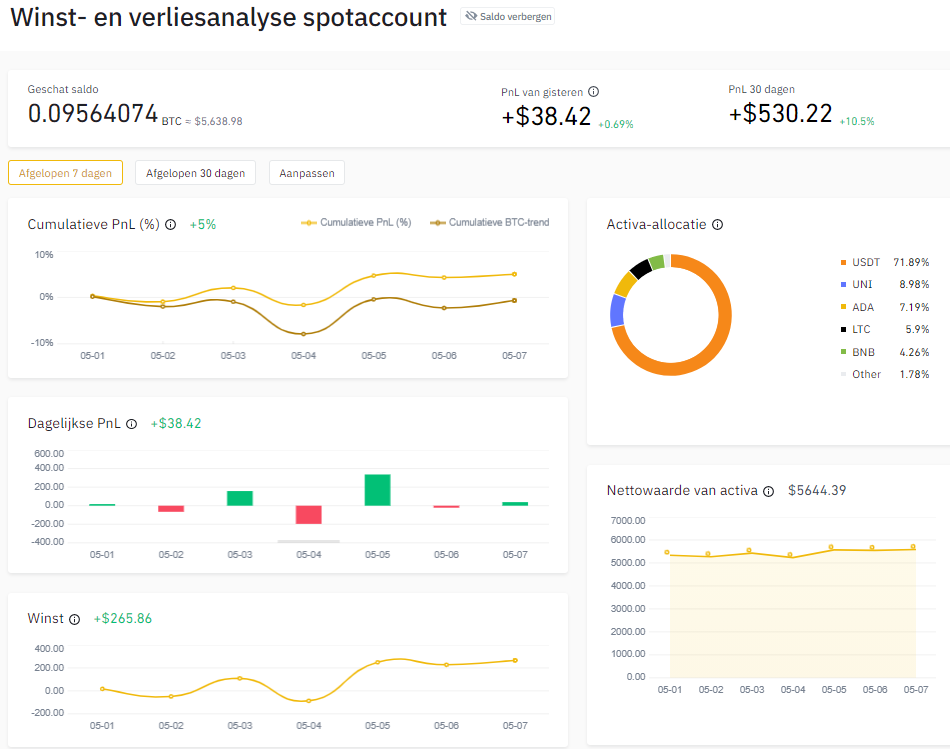The height and width of the screenshot is (749, 950).
Task: Click info icon beside Winst title
Action: (74, 619)
